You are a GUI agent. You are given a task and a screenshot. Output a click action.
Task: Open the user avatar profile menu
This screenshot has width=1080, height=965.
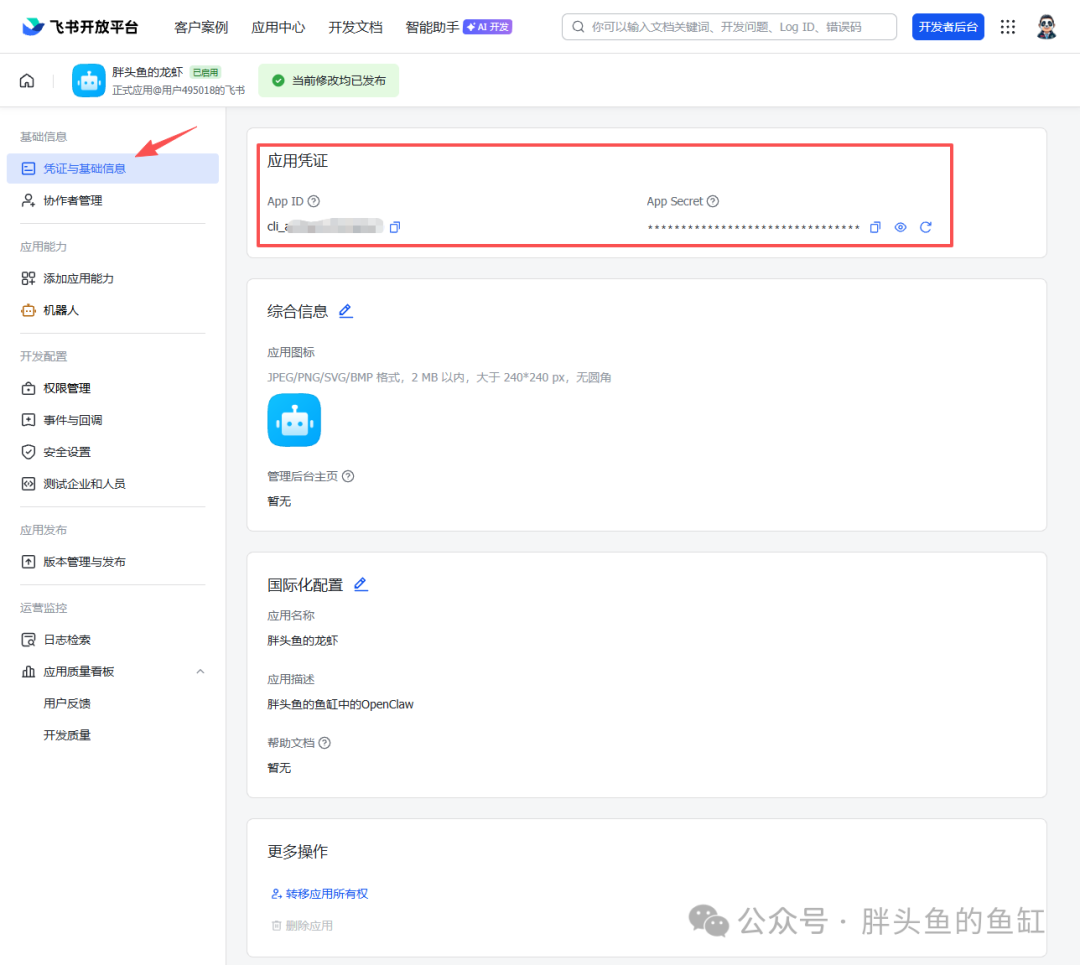click(x=1046, y=27)
